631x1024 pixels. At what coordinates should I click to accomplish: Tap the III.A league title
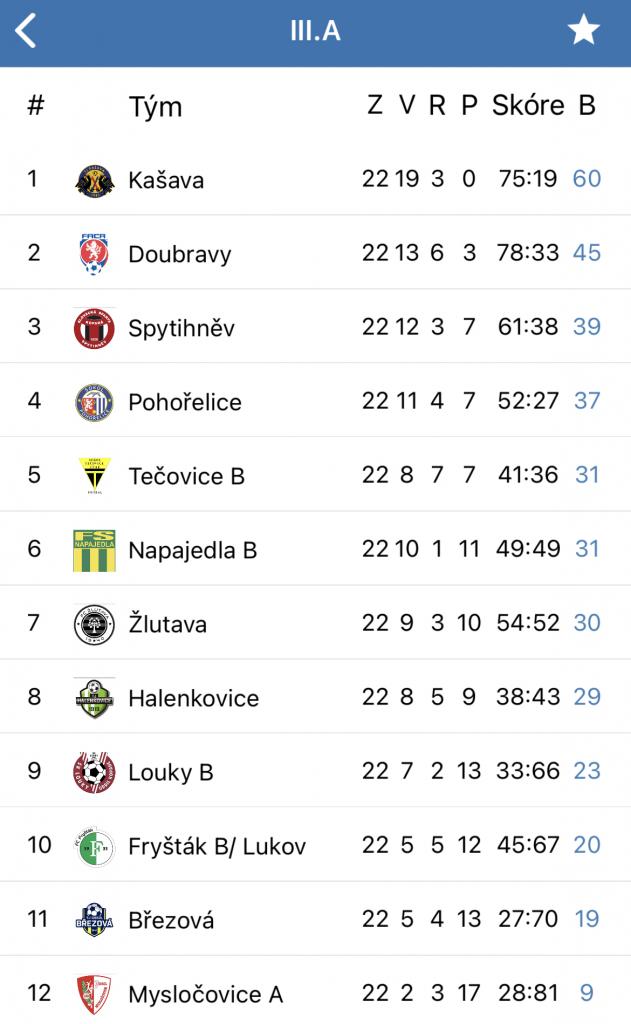pyautogui.click(x=315, y=31)
